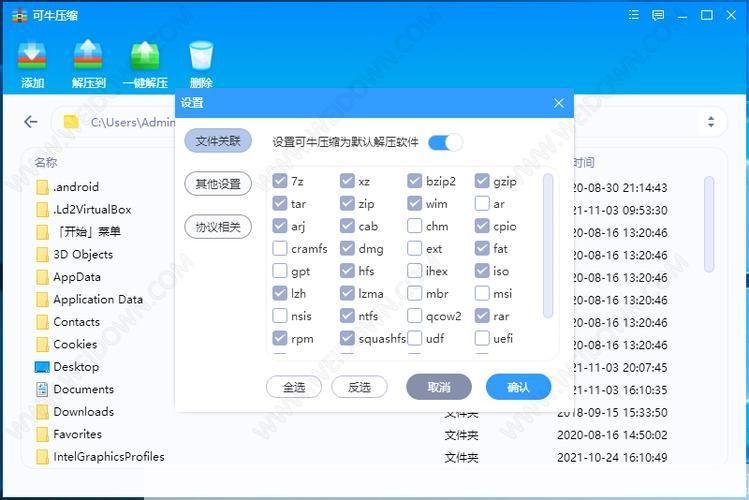
Task: Open the 协议相关 settings tab
Action: pyautogui.click(x=218, y=226)
